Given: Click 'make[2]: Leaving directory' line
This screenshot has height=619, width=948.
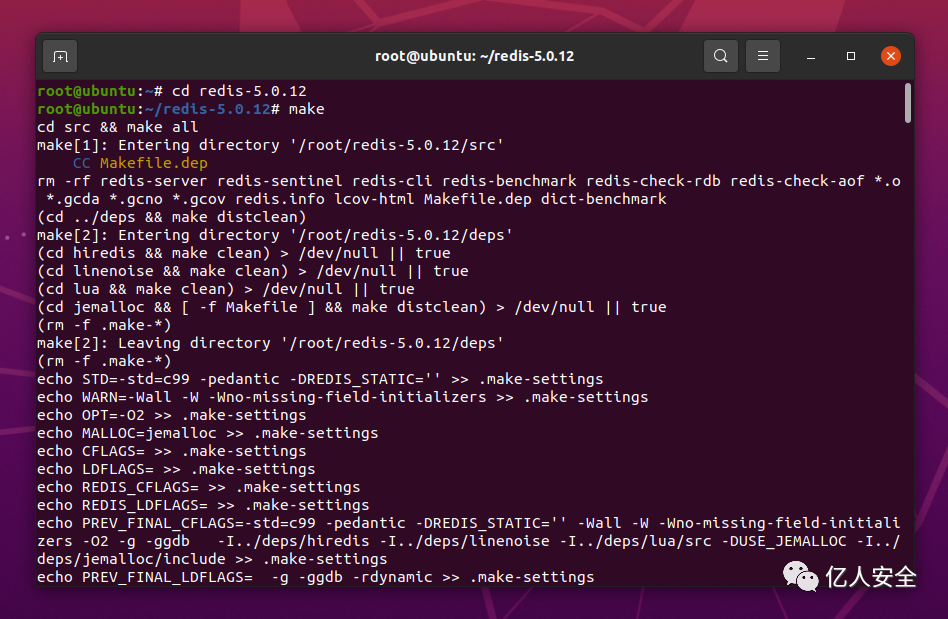Looking at the screenshot, I should coord(270,343).
